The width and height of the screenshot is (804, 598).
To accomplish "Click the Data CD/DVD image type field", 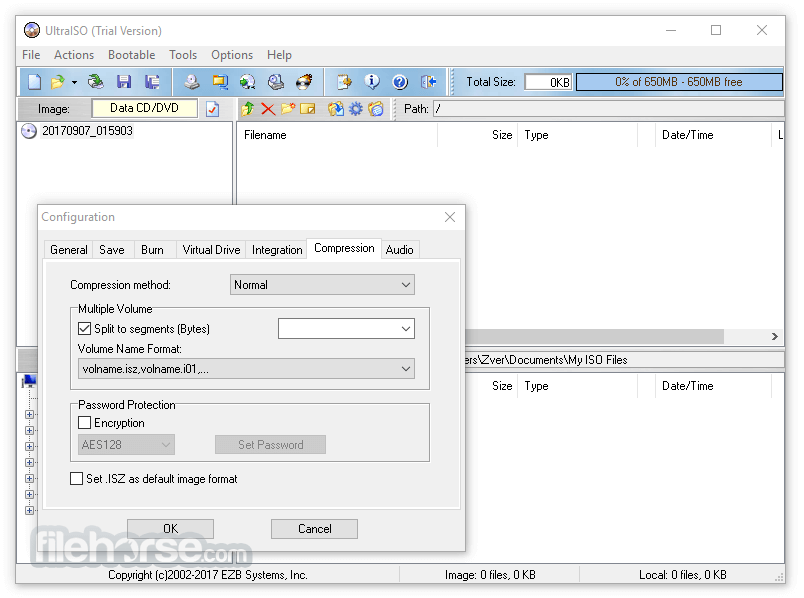I will pos(145,108).
